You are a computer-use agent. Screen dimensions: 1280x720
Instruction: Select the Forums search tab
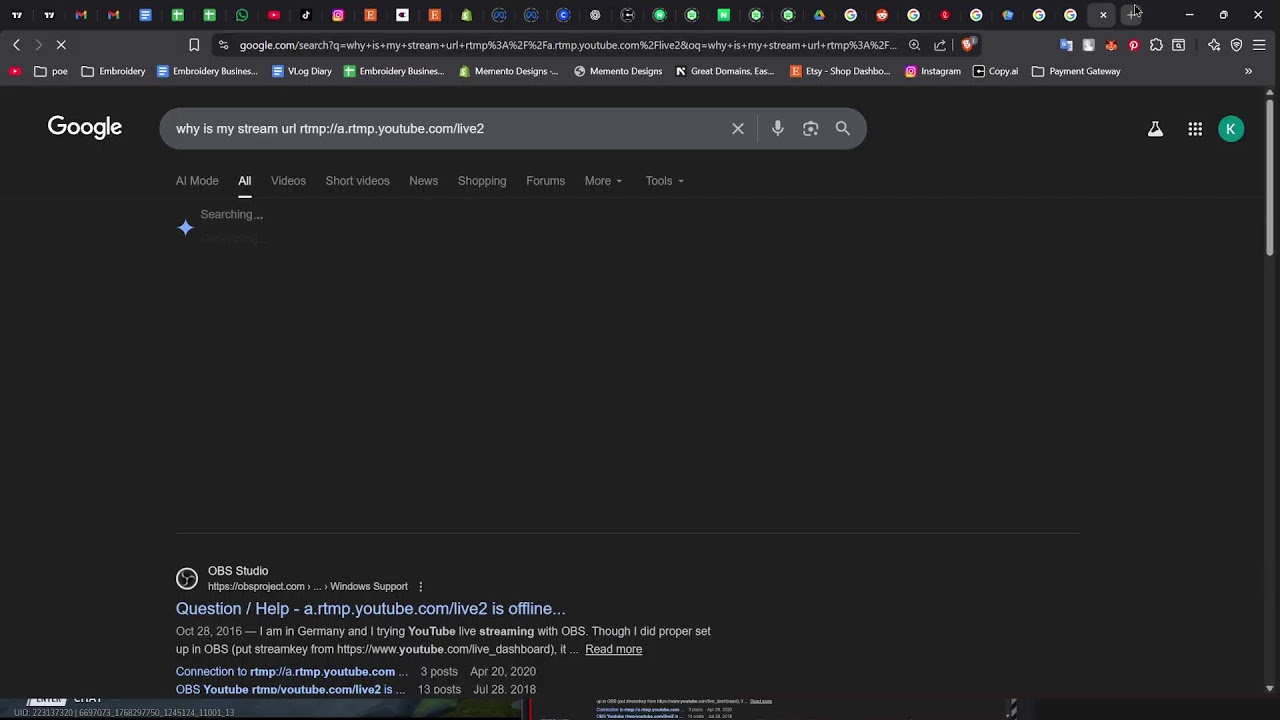545,181
